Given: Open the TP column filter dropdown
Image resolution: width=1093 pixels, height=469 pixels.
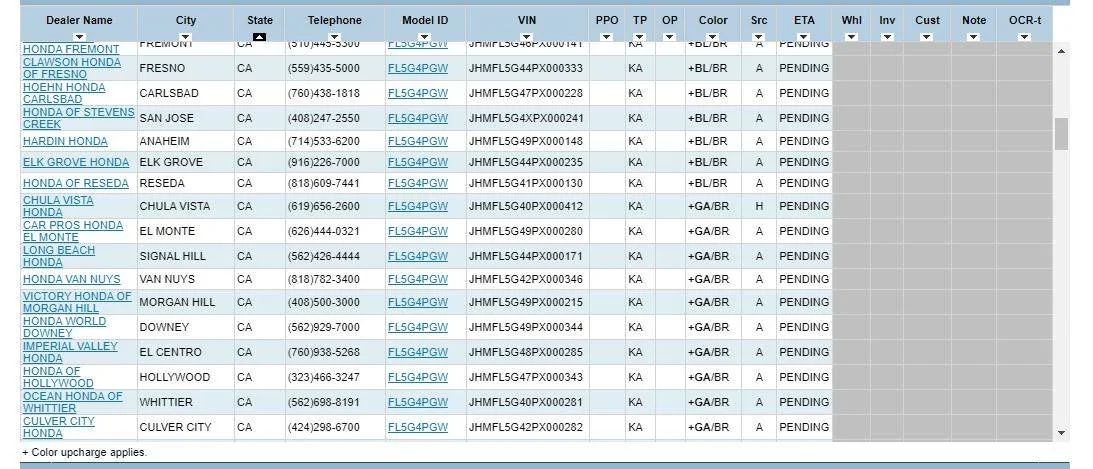Looking at the screenshot, I should (639, 37).
